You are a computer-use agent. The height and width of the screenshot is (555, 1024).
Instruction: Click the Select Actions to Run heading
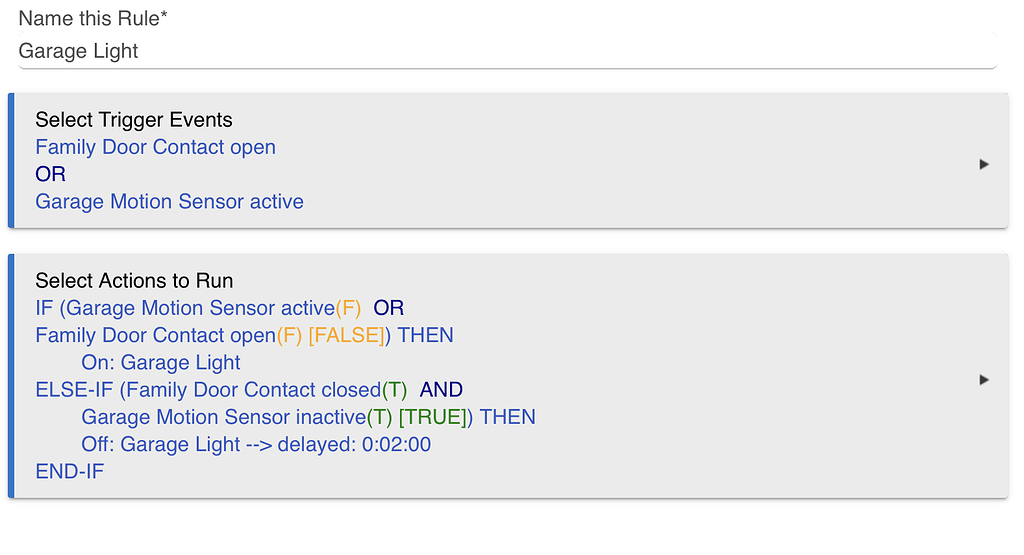[134, 281]
